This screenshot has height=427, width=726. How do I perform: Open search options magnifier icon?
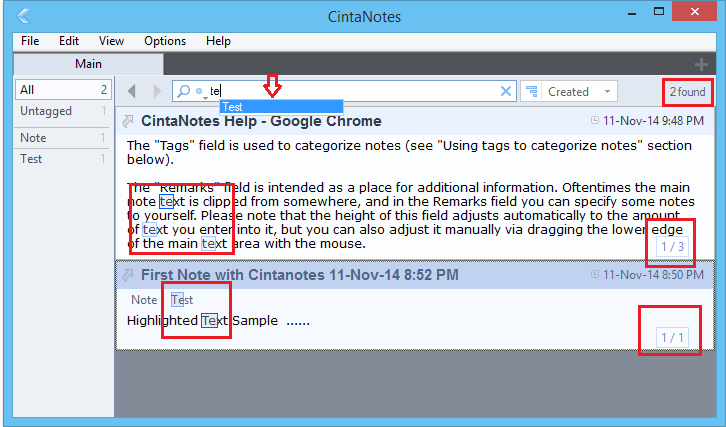point(184,91)
